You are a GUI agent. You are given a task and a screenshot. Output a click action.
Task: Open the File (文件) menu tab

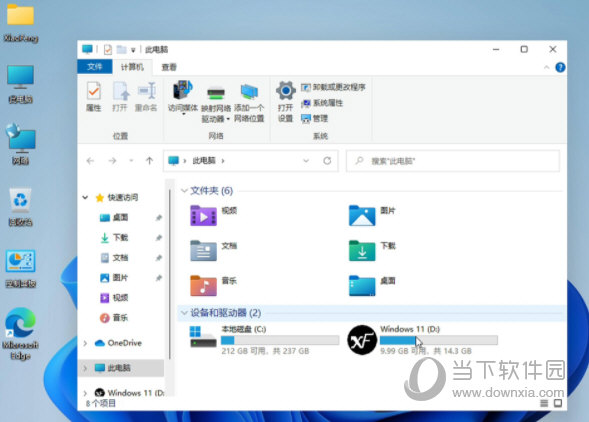(95, 67)
